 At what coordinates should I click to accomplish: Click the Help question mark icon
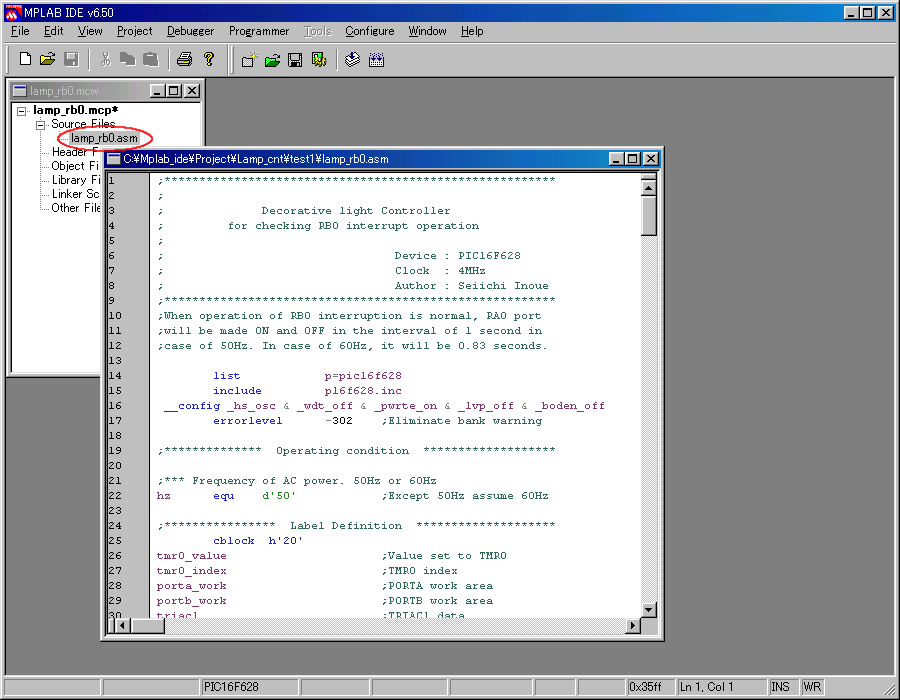(209, 59)
